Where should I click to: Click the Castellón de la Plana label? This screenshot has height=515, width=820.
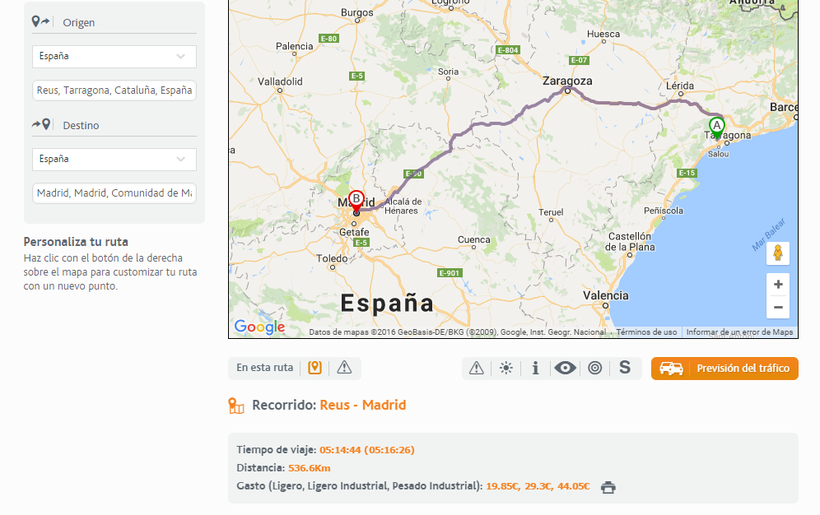[x=630, y=242]
